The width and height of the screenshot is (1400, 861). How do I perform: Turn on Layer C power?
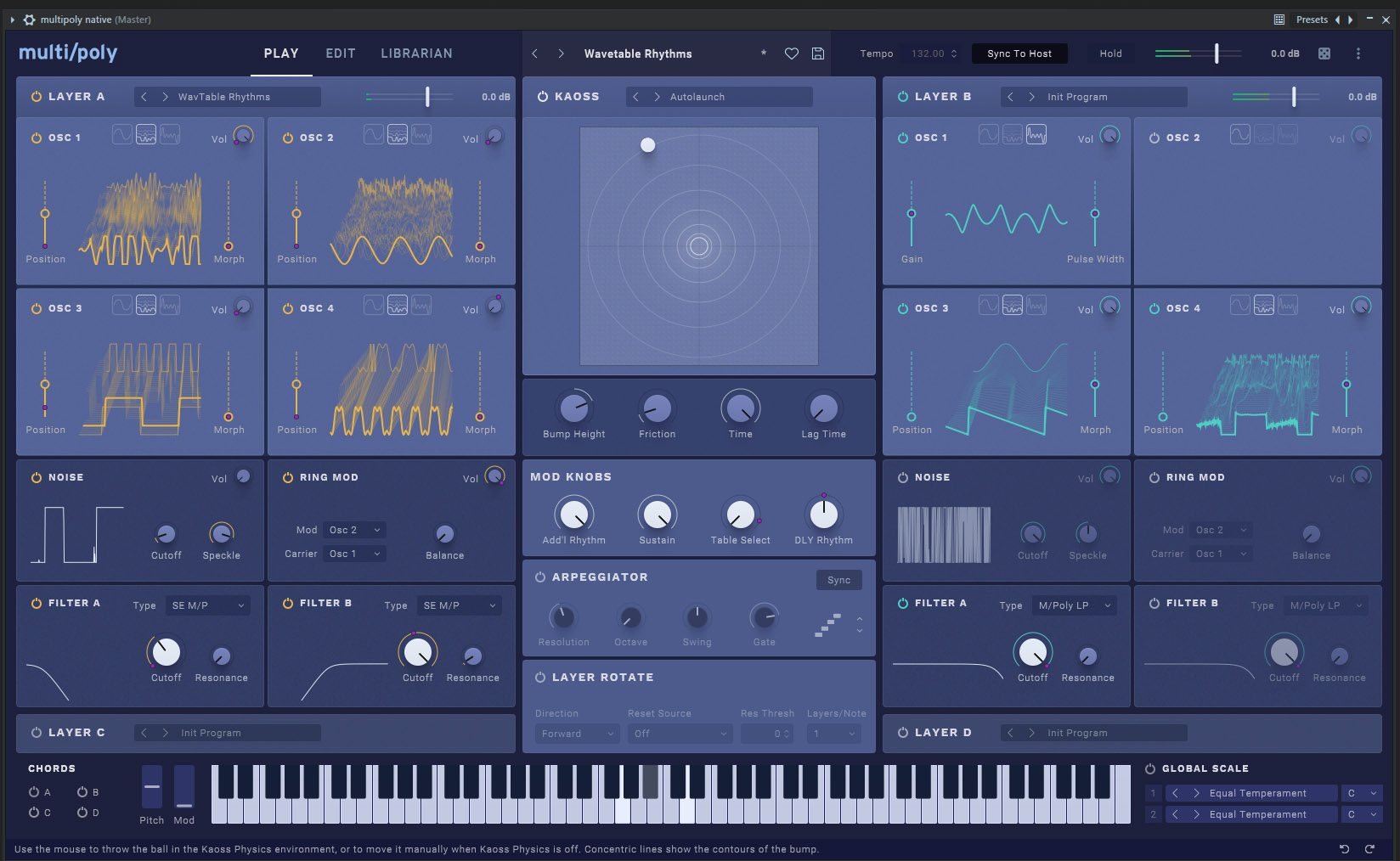37,733
